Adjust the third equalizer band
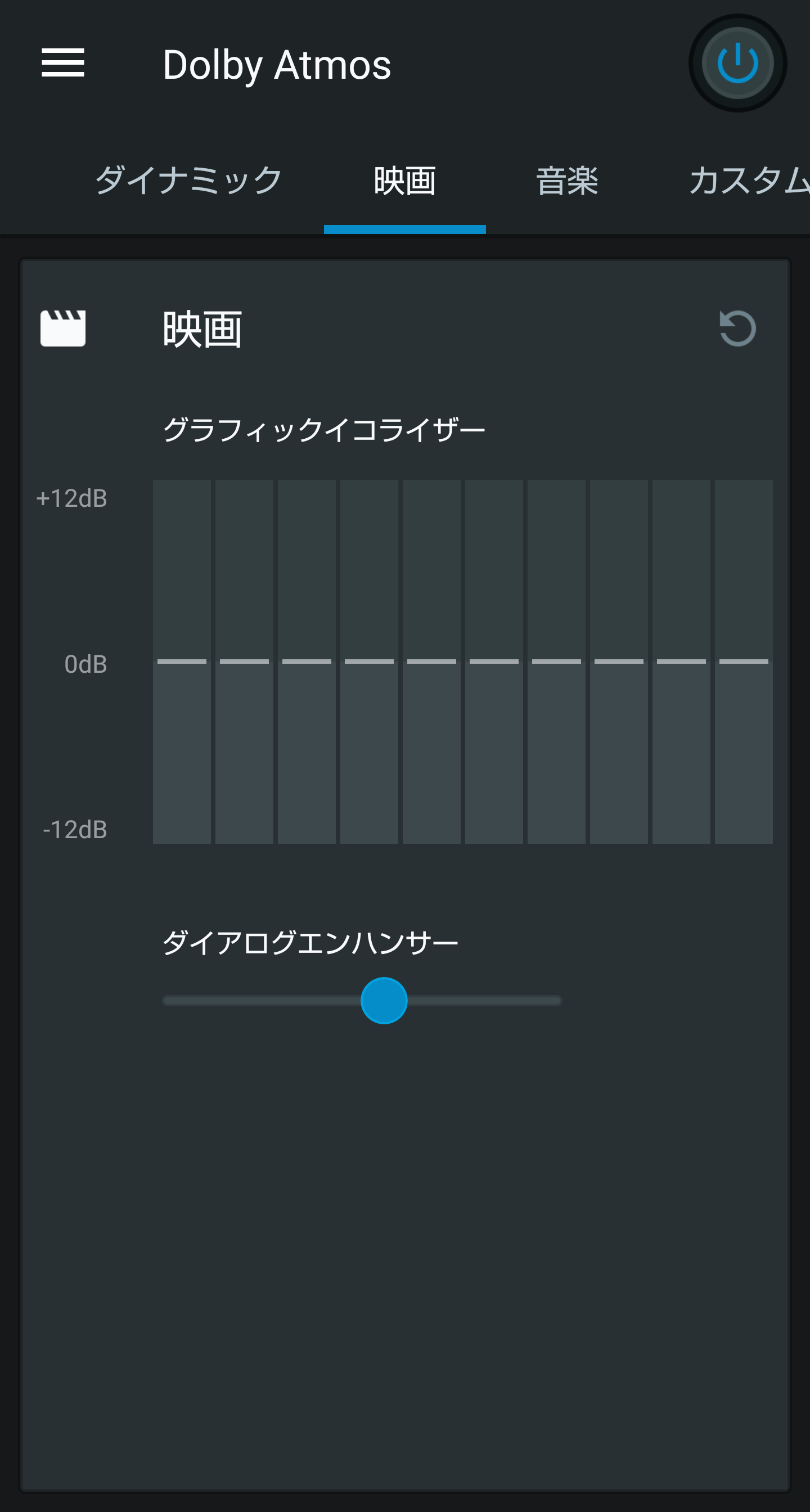810x1512 pixels. pos(307,661)
